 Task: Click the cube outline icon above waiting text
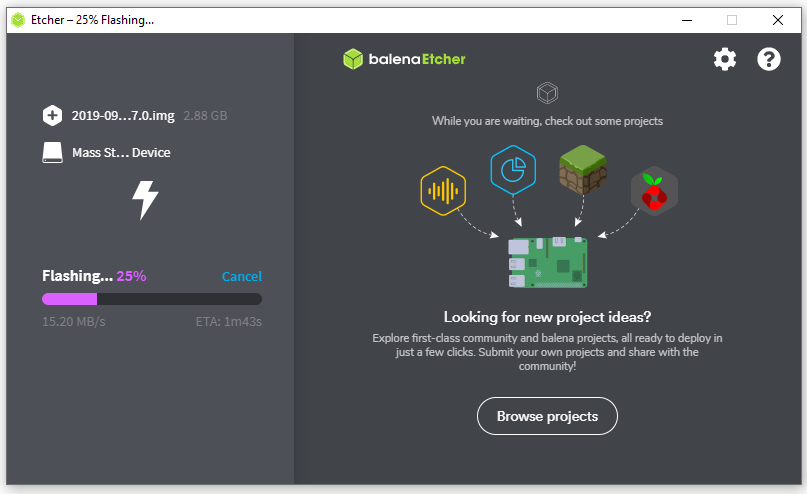tap(547, 93)
